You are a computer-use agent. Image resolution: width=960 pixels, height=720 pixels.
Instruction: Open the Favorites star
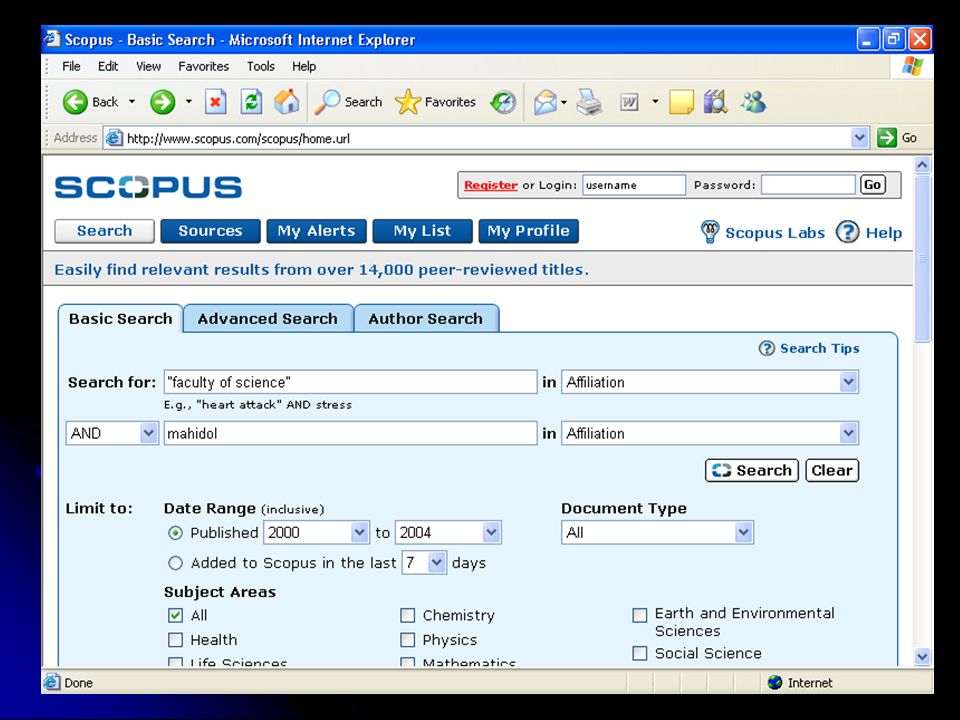click(408, 102)
